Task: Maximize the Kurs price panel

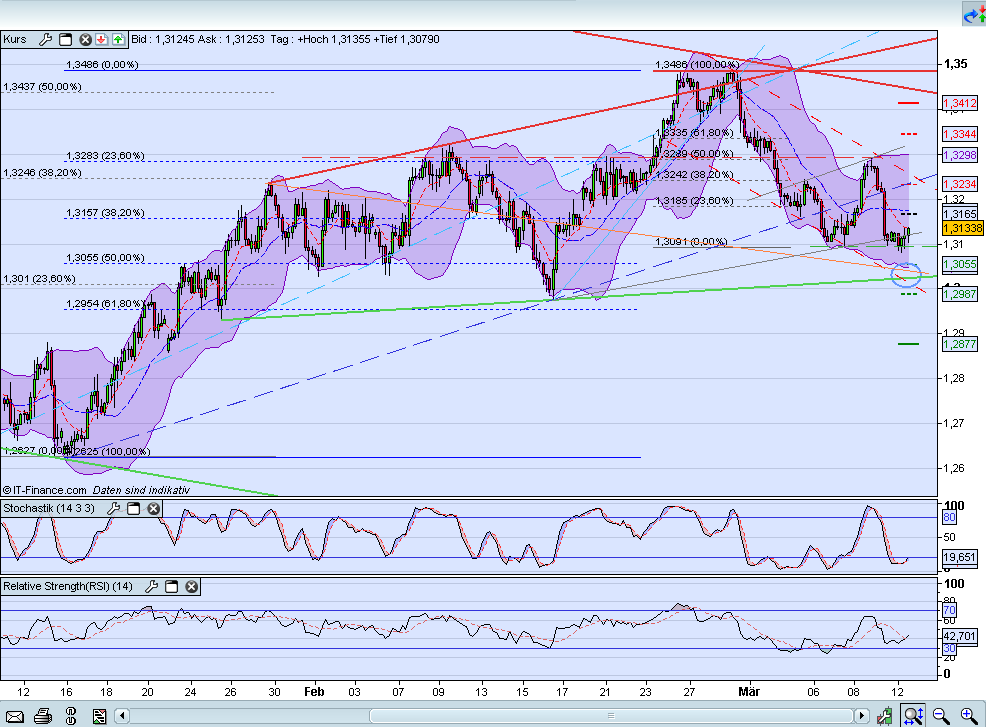Action: 65,39
